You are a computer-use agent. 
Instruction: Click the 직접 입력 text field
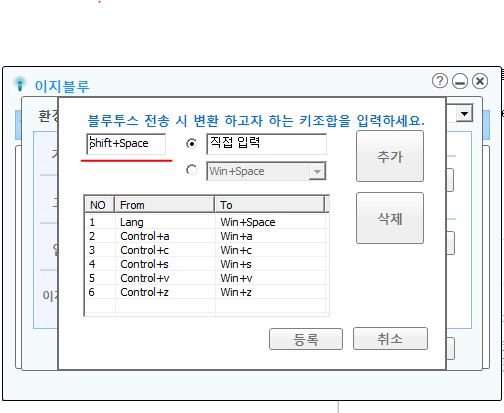266,144
